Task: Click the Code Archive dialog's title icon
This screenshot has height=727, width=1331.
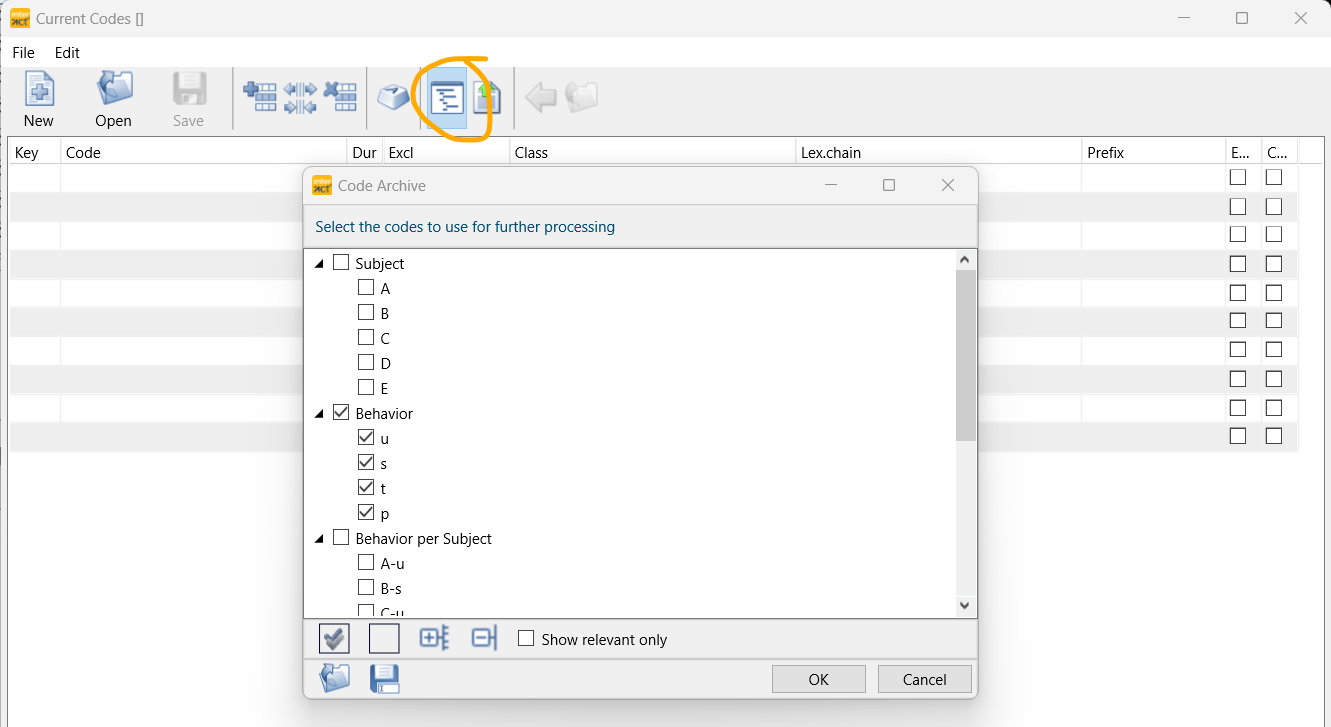Action: (322, 185)
